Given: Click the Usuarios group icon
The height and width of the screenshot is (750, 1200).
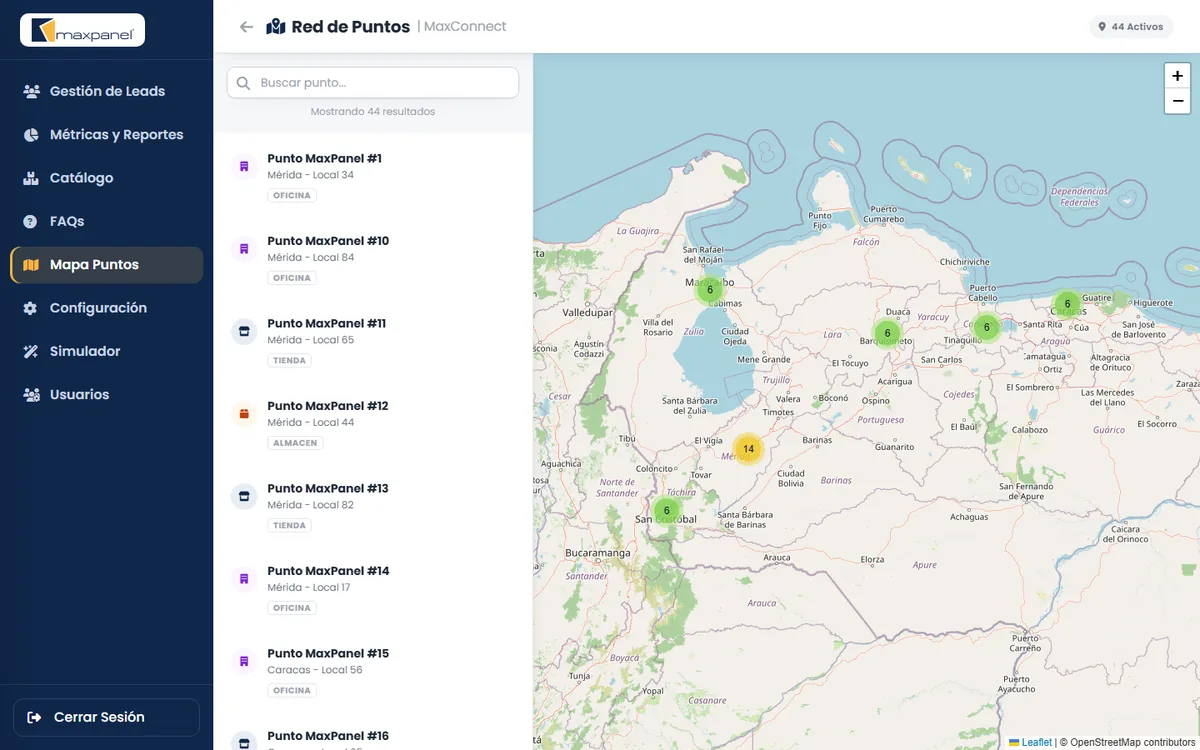Looking at the screenshot, I should [x=31, y=395].
